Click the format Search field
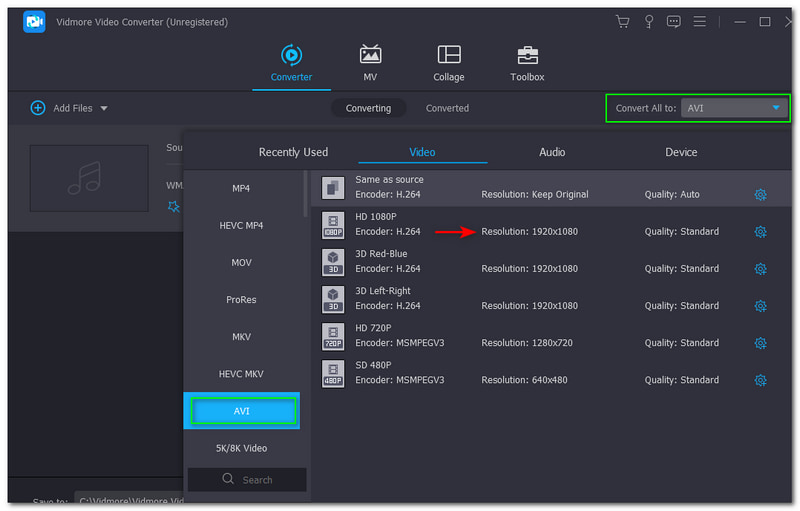 pos(247,480)
